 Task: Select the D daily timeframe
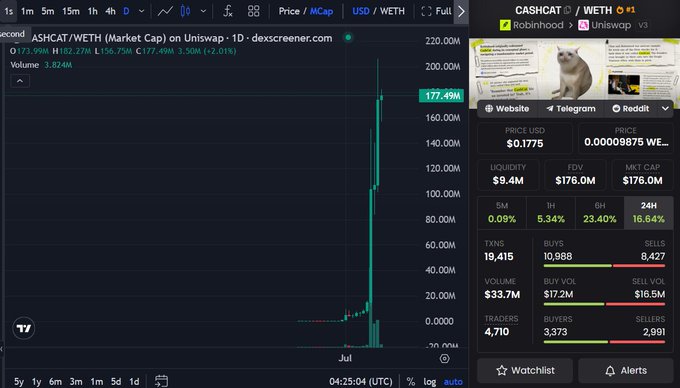point(126,11)
